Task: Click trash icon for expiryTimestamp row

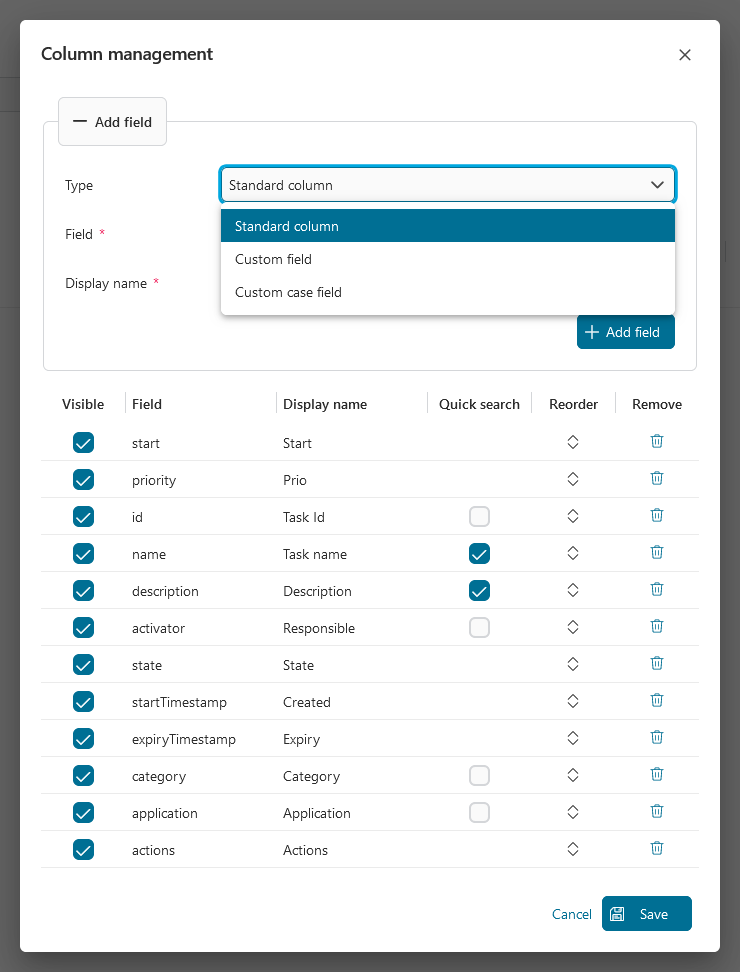Action: pos(657,738)
